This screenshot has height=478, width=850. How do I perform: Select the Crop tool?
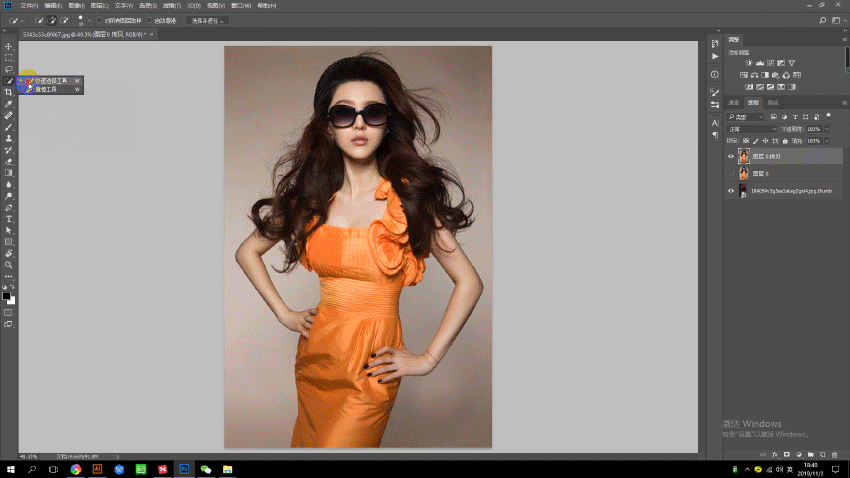click(x=9, y=92)
